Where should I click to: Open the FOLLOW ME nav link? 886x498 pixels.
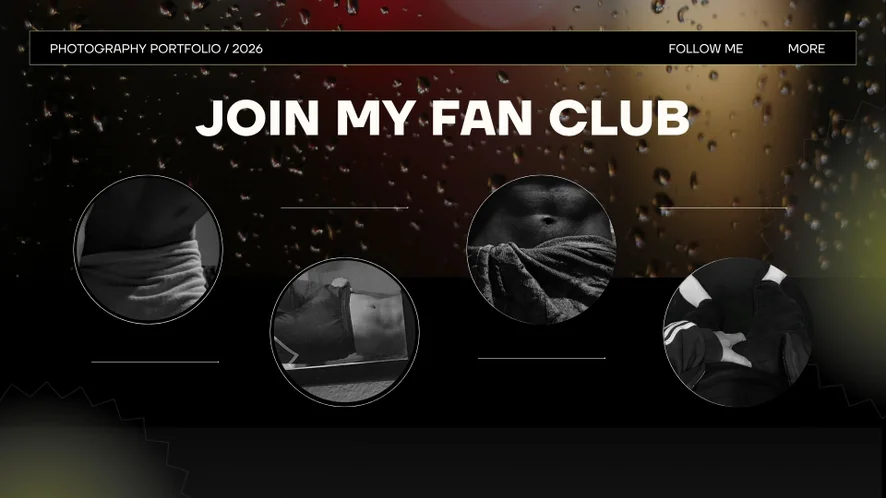click(x=706, y=49)
